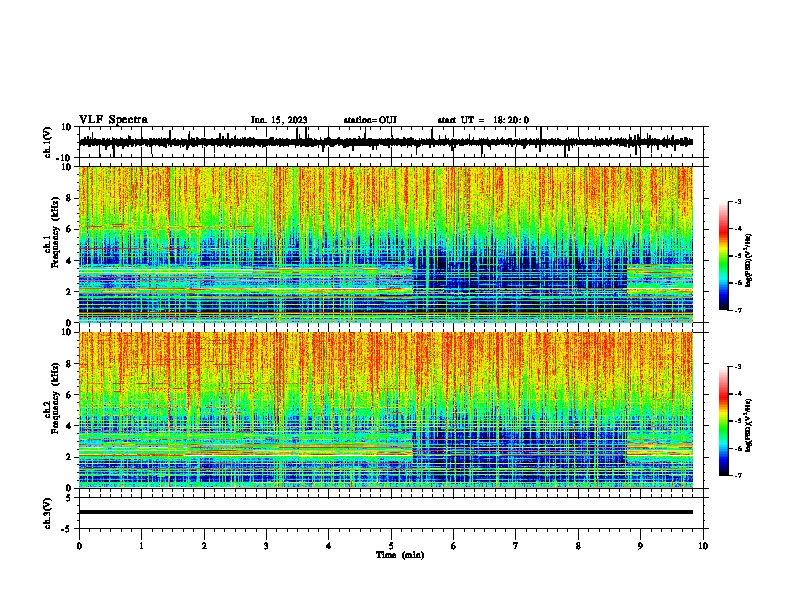This screenshot has width=792, height=612.
Task: Click the time axis tick label "9"
Action: point(640,546)
